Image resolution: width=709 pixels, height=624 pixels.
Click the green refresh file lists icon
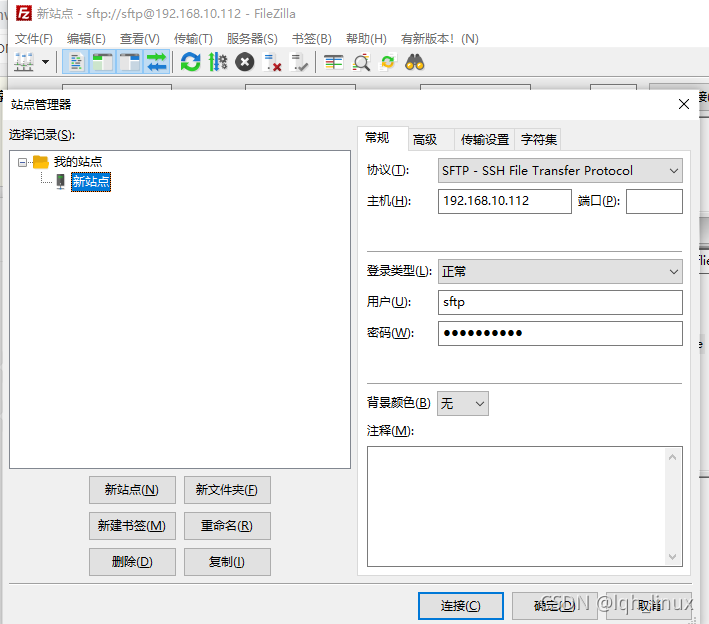click(x=190, y=62)
